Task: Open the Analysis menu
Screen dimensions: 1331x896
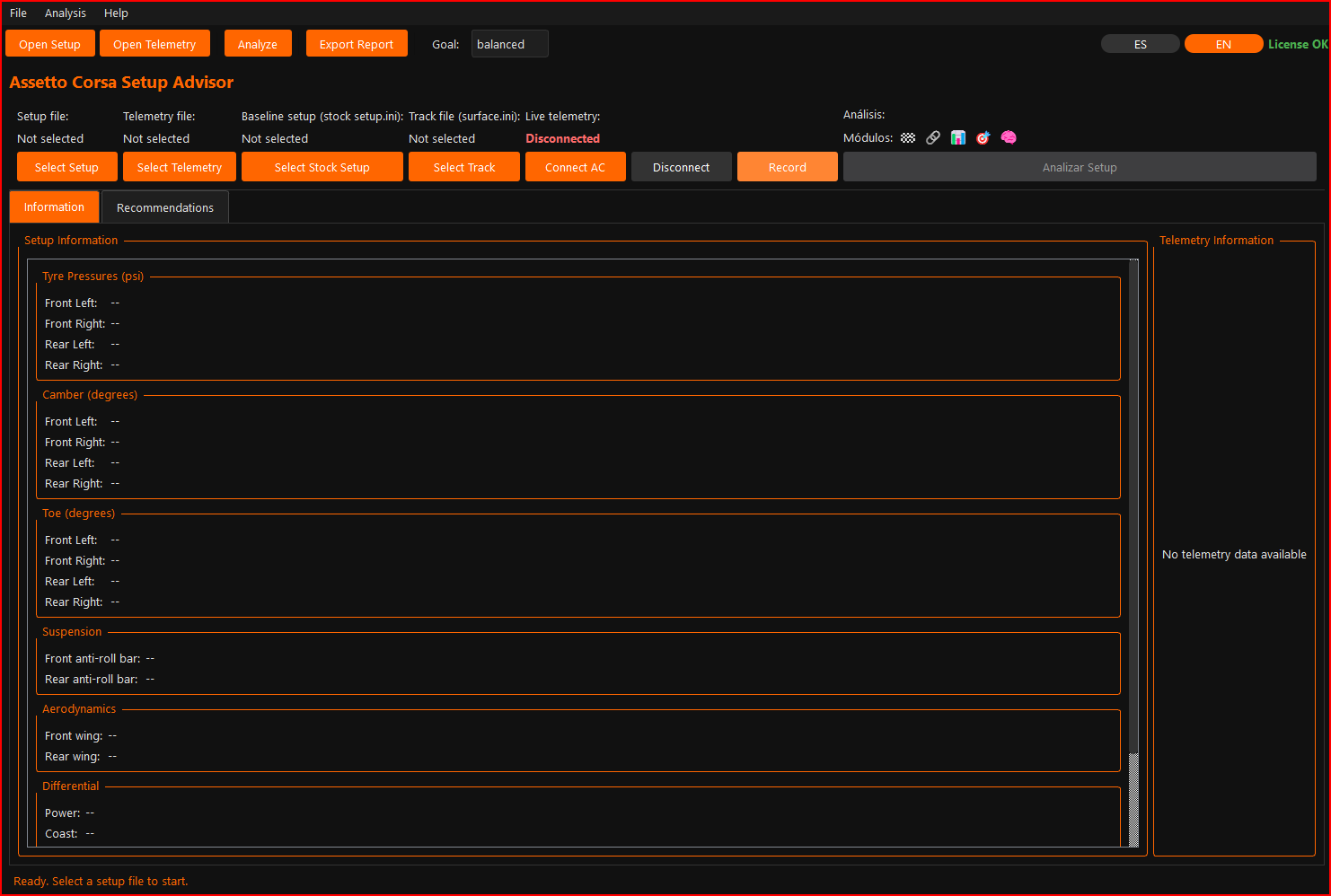Action: (66, 13)
